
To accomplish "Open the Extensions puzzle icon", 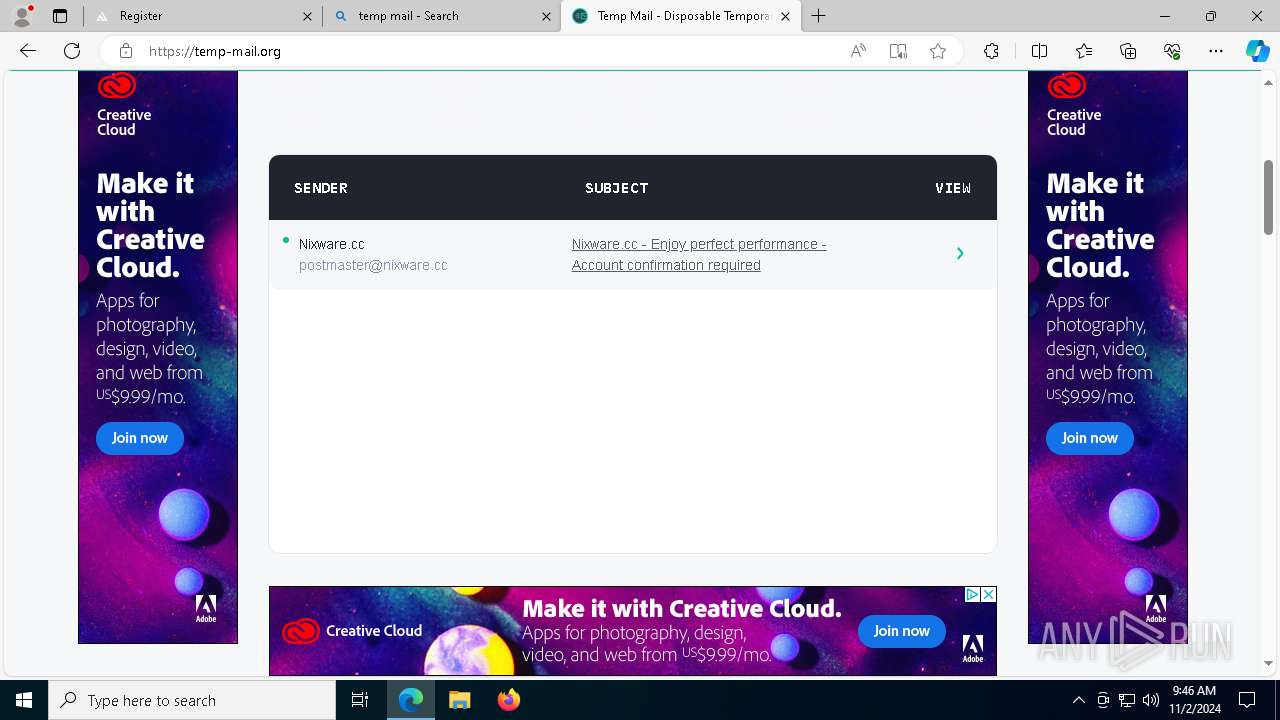I will pos(991,51).
